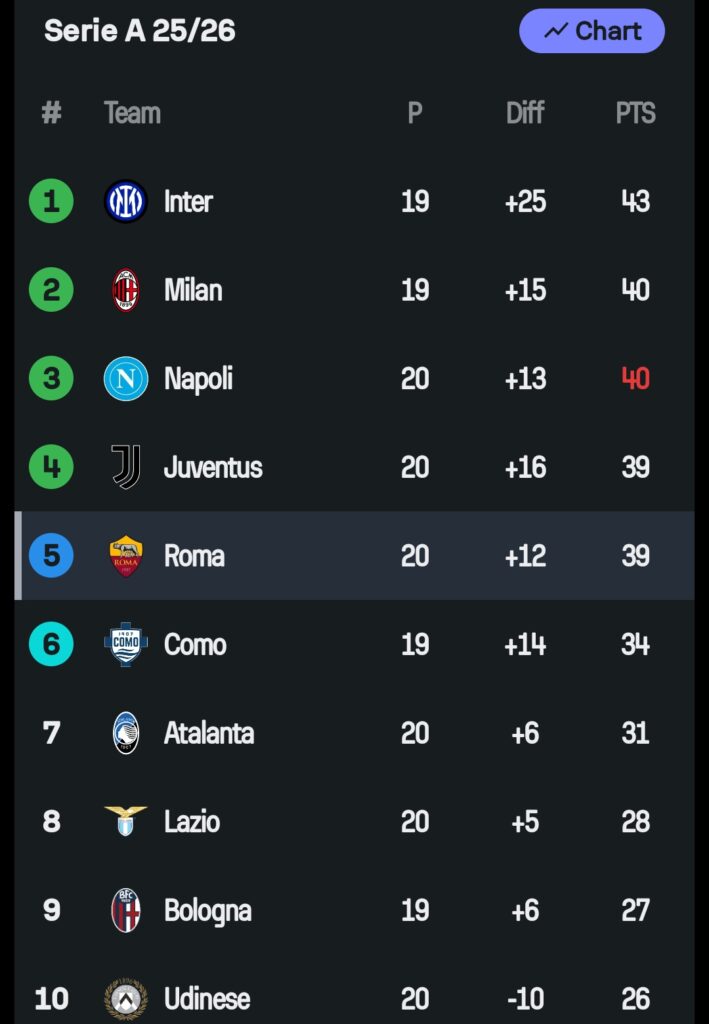The height and width of the screenshot is (1024, 709).
Task: Click the Bologna club crest
Action: [126, 910]
